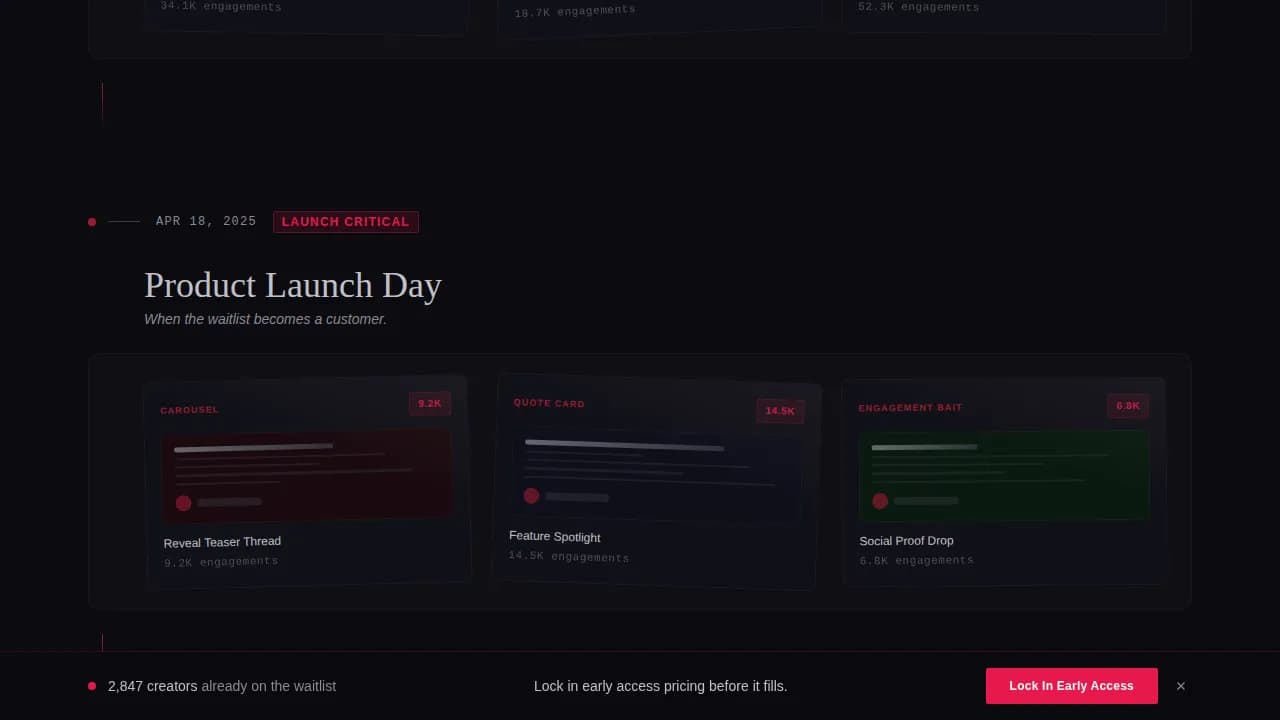Open the Reveal Teaser Thread card
The height and width of the screenshot is (720, 1280).
[306, 475]
